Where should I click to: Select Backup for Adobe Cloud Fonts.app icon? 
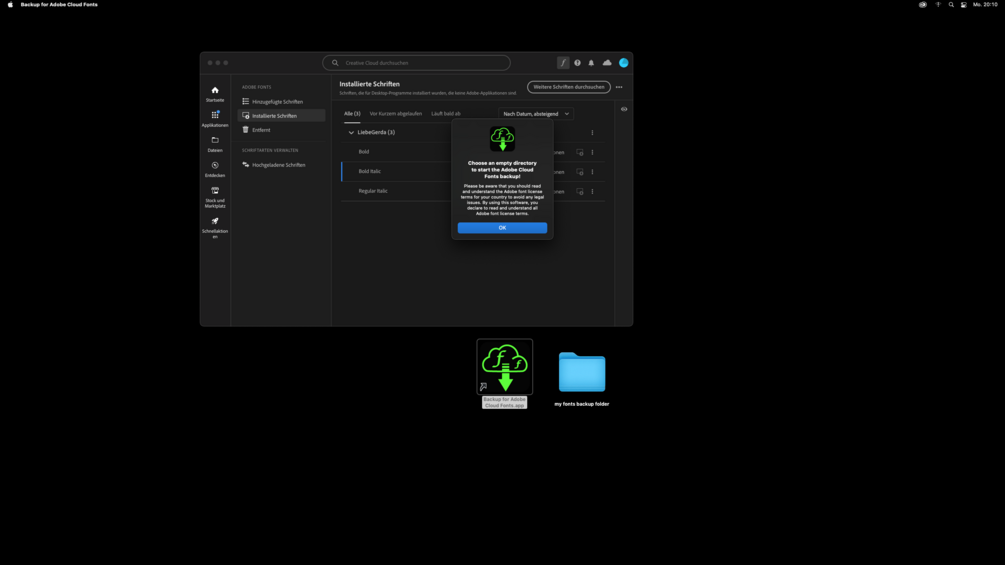(504, 366)
